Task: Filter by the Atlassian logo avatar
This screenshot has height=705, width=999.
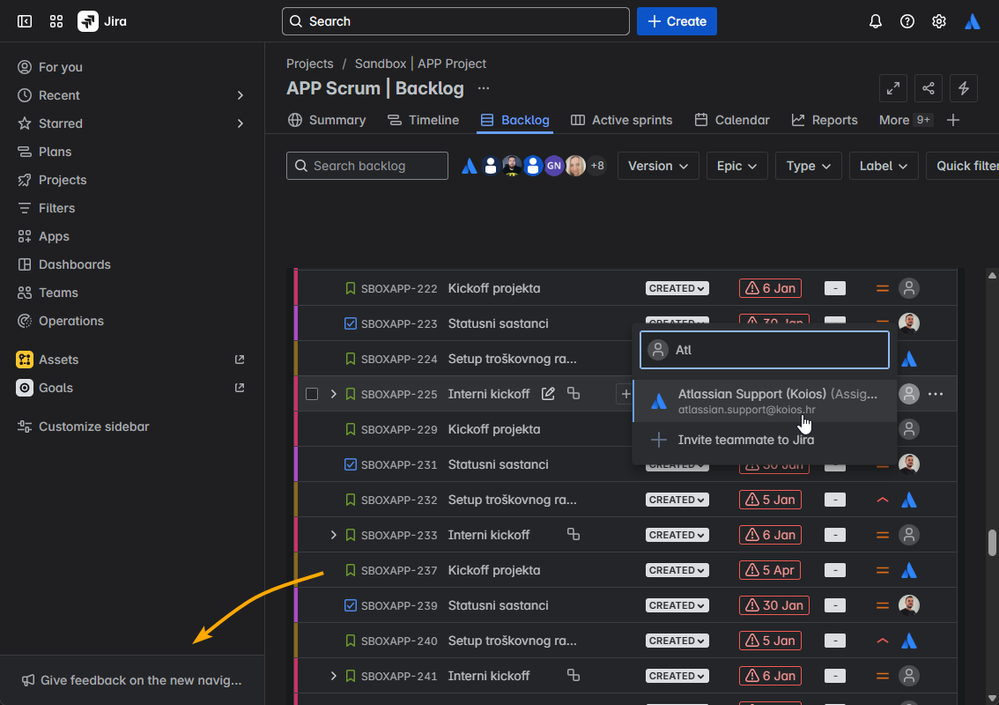Action: [x=469, y=166]
